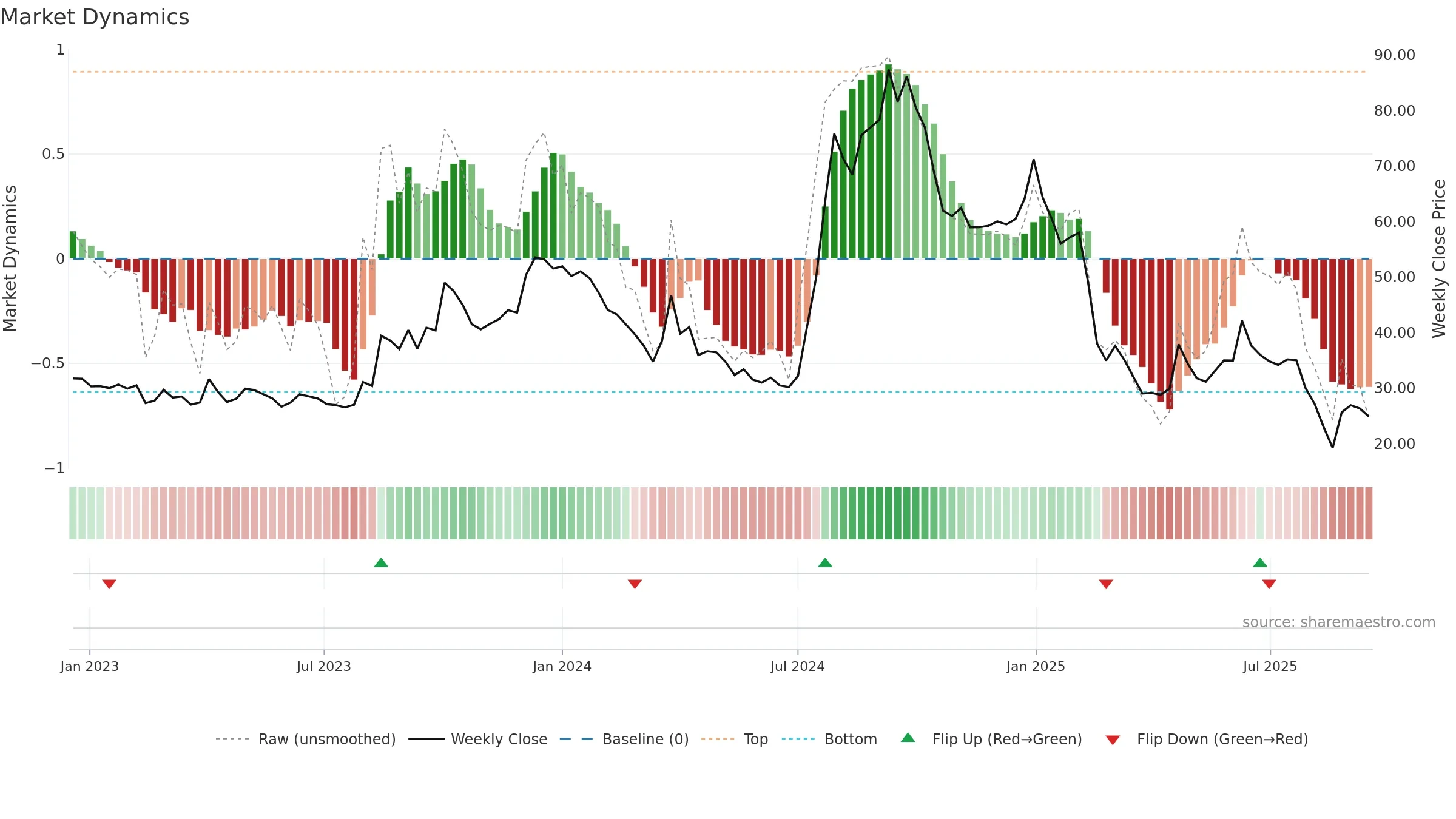1456x819 pixels.
Task: Click the Jul 2023 axis label
Action: tap(324, 666)
